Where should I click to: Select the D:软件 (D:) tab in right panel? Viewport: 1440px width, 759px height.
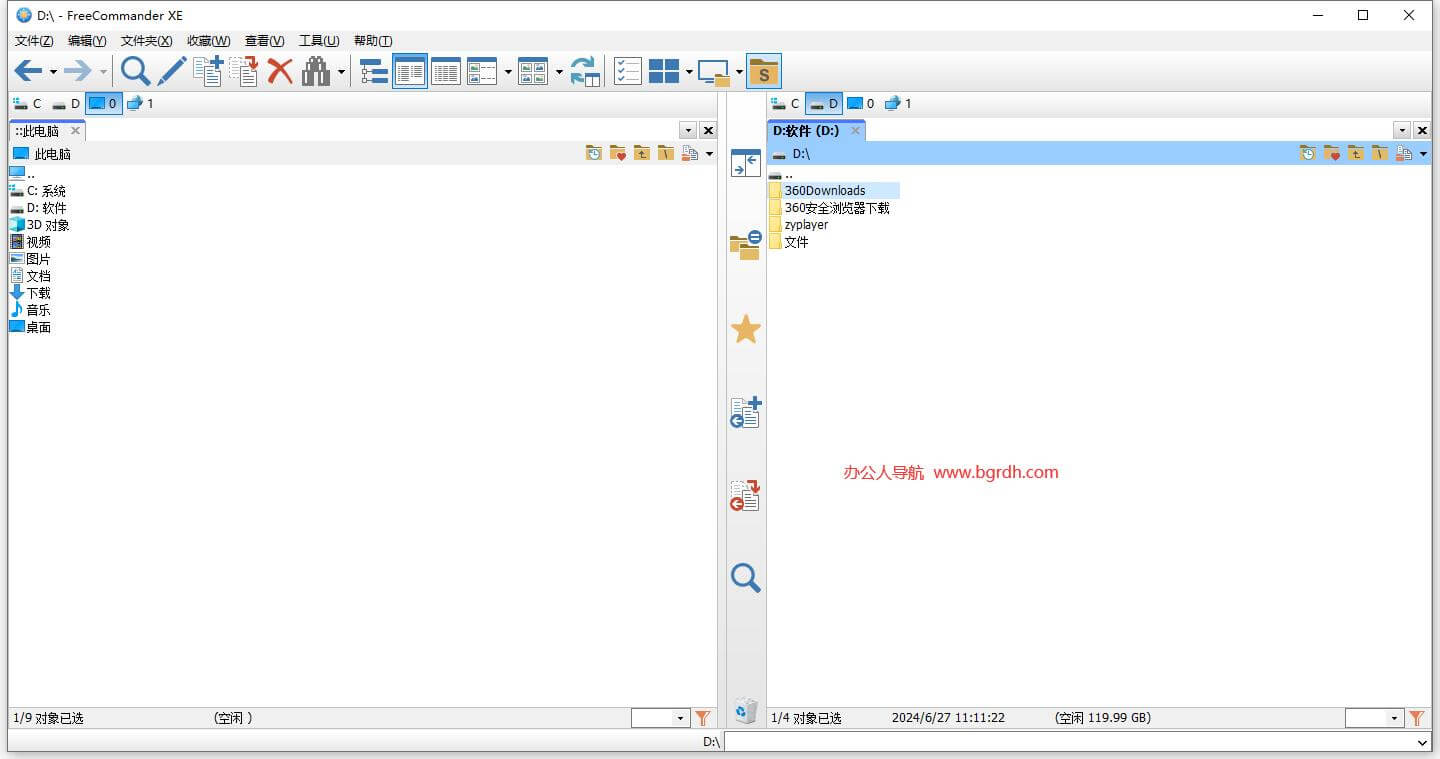point(806,131)
